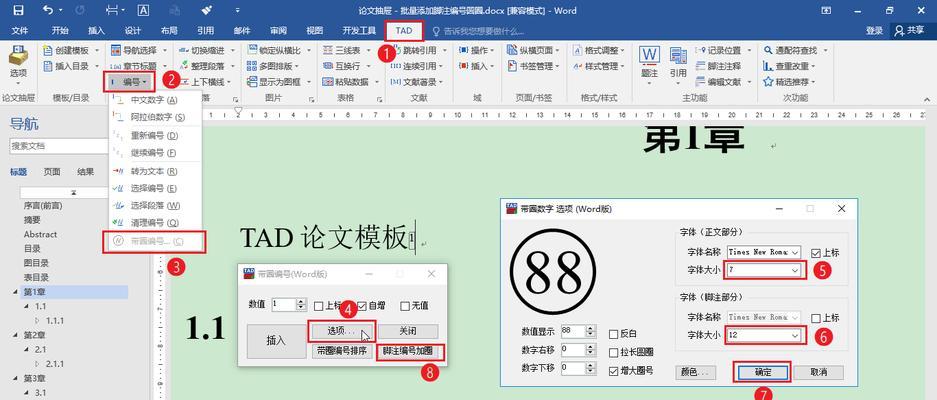Click the 带圈编号排序 button
This screenshot has height=400, width=937.
coord(342,351)
